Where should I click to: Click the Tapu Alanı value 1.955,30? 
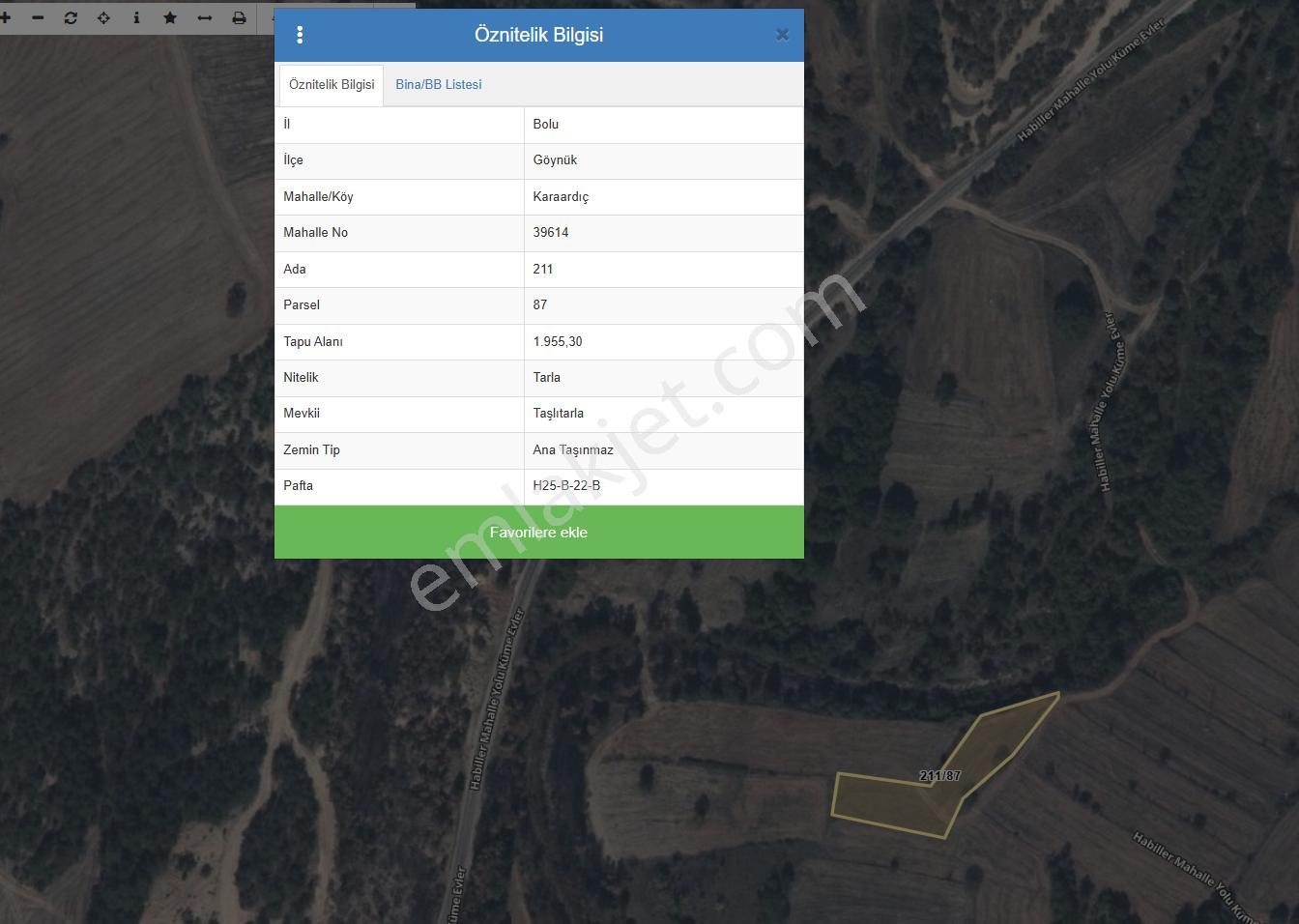point(558,342)
